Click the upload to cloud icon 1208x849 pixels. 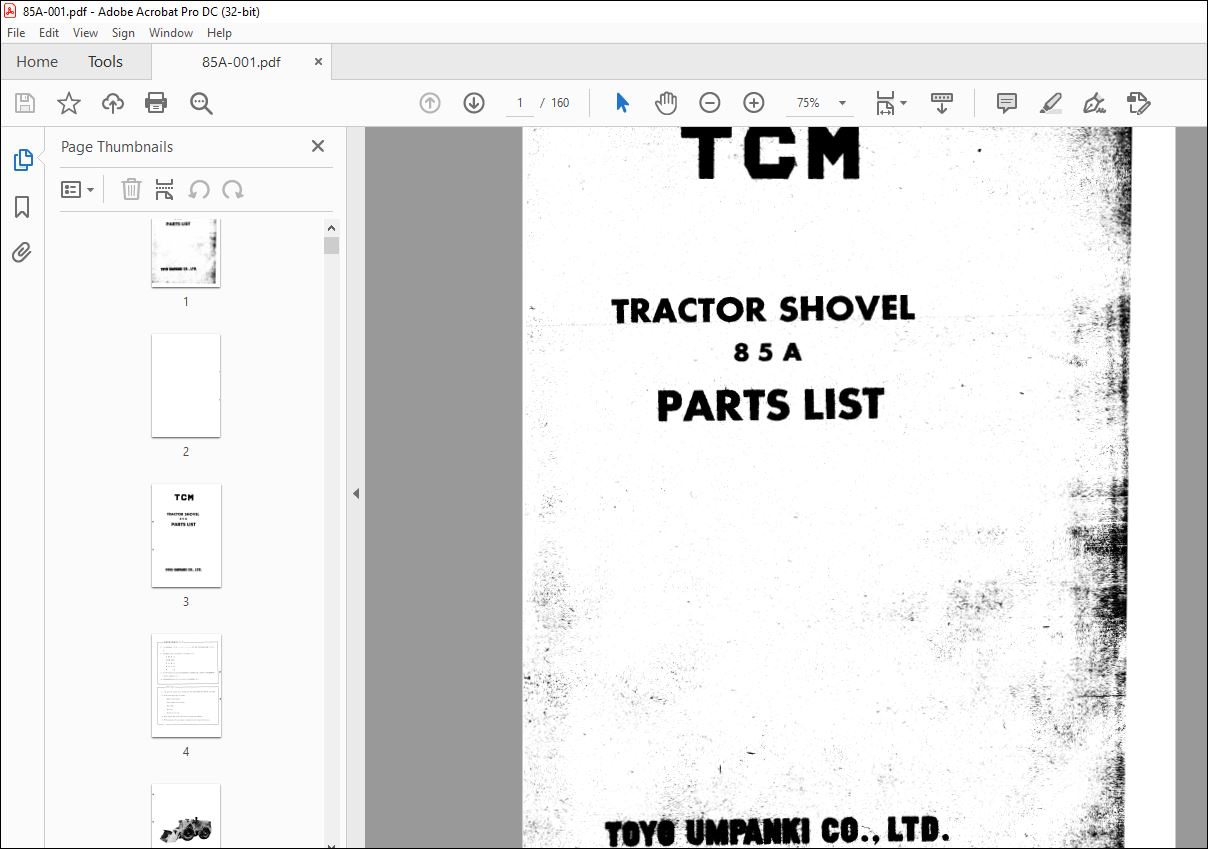tap(113, 103)
